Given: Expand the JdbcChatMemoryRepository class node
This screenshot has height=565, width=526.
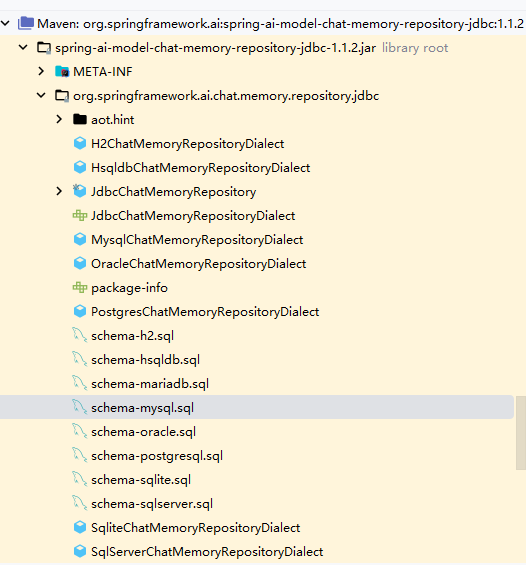Looking at the screenshot, I should [59, 191].
